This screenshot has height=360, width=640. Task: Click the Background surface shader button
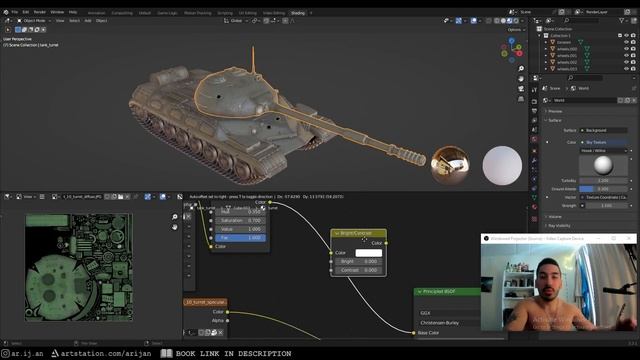603,130
